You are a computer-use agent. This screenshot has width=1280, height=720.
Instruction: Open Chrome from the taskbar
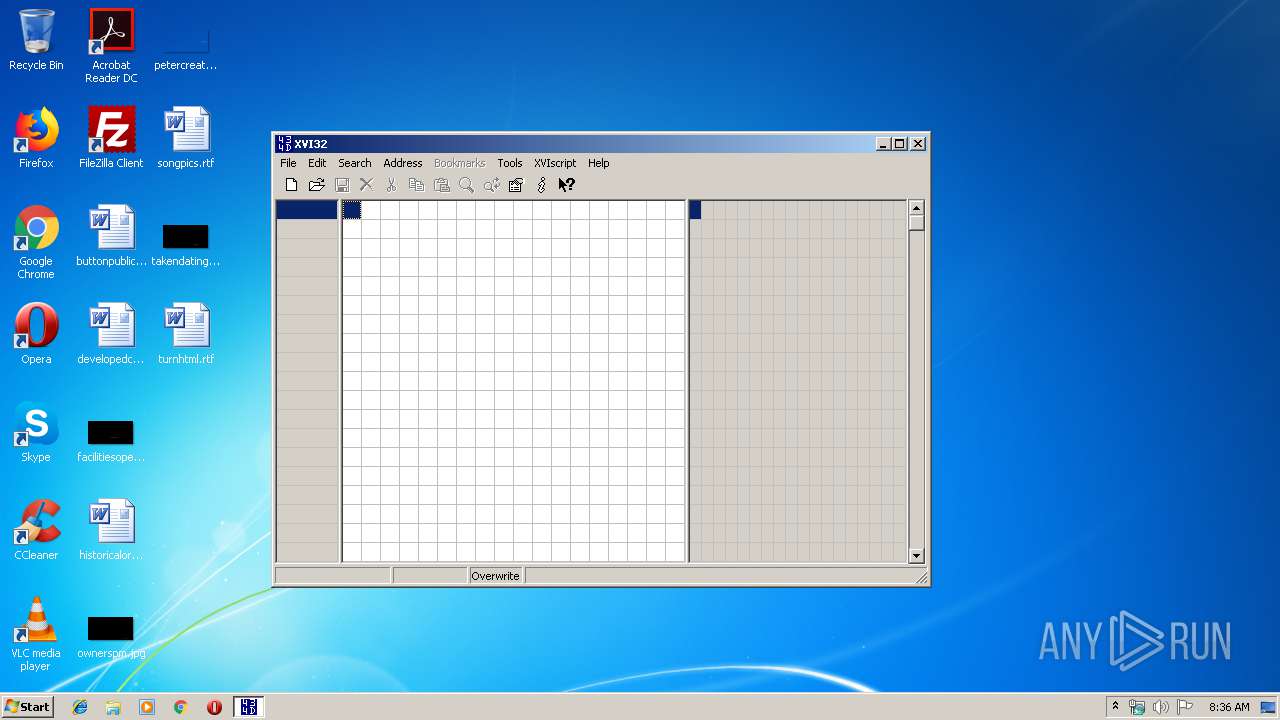[x=180, y=707]
